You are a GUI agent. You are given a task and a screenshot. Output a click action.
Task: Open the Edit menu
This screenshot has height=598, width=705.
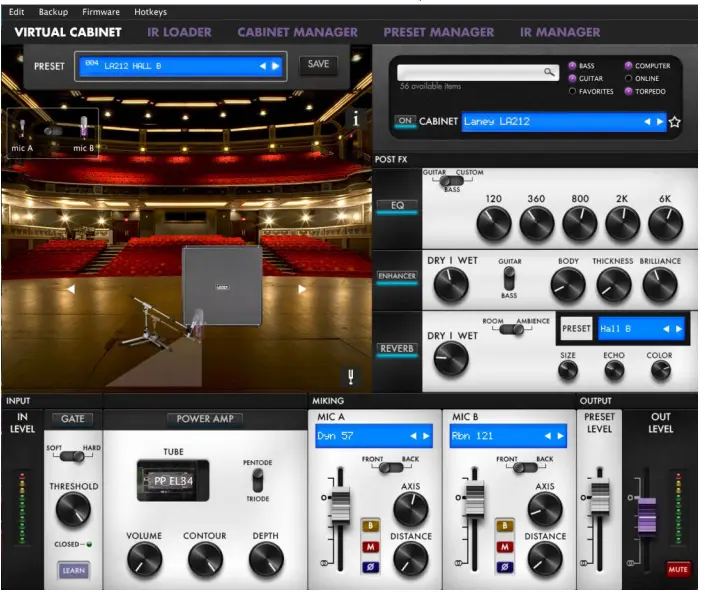(x=16, y=12)
